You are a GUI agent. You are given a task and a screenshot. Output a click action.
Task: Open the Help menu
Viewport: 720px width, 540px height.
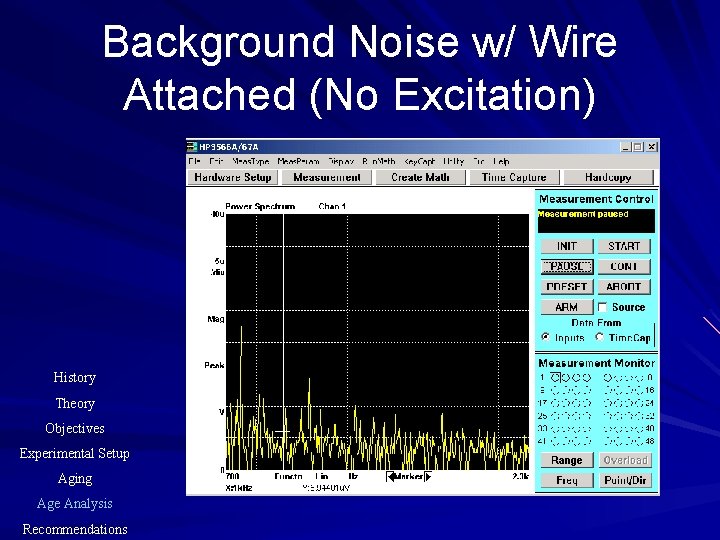[x=501, y=162]
